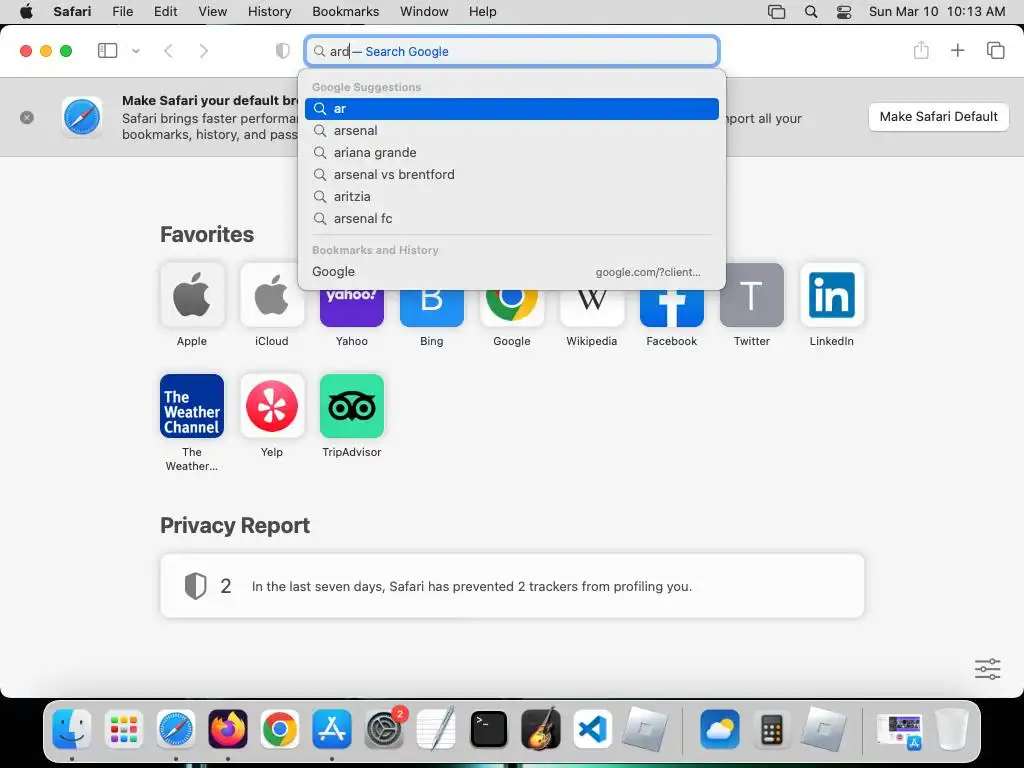This screenshot has width=1024, height=768.
Task: Click the screen mirroring menu bar icon
Action: point(776,12)
